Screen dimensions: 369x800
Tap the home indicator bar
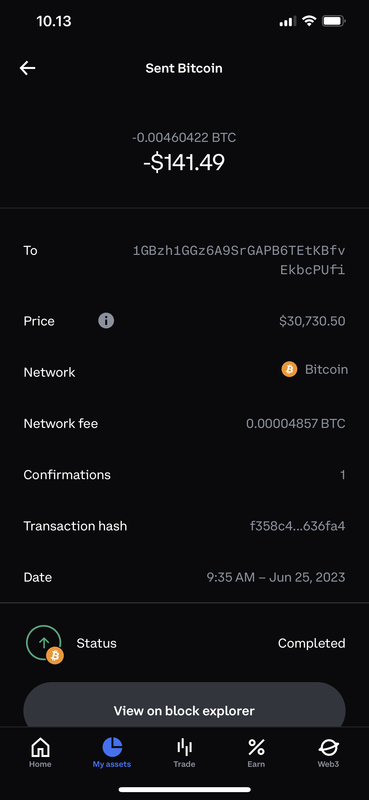point(184,789)
